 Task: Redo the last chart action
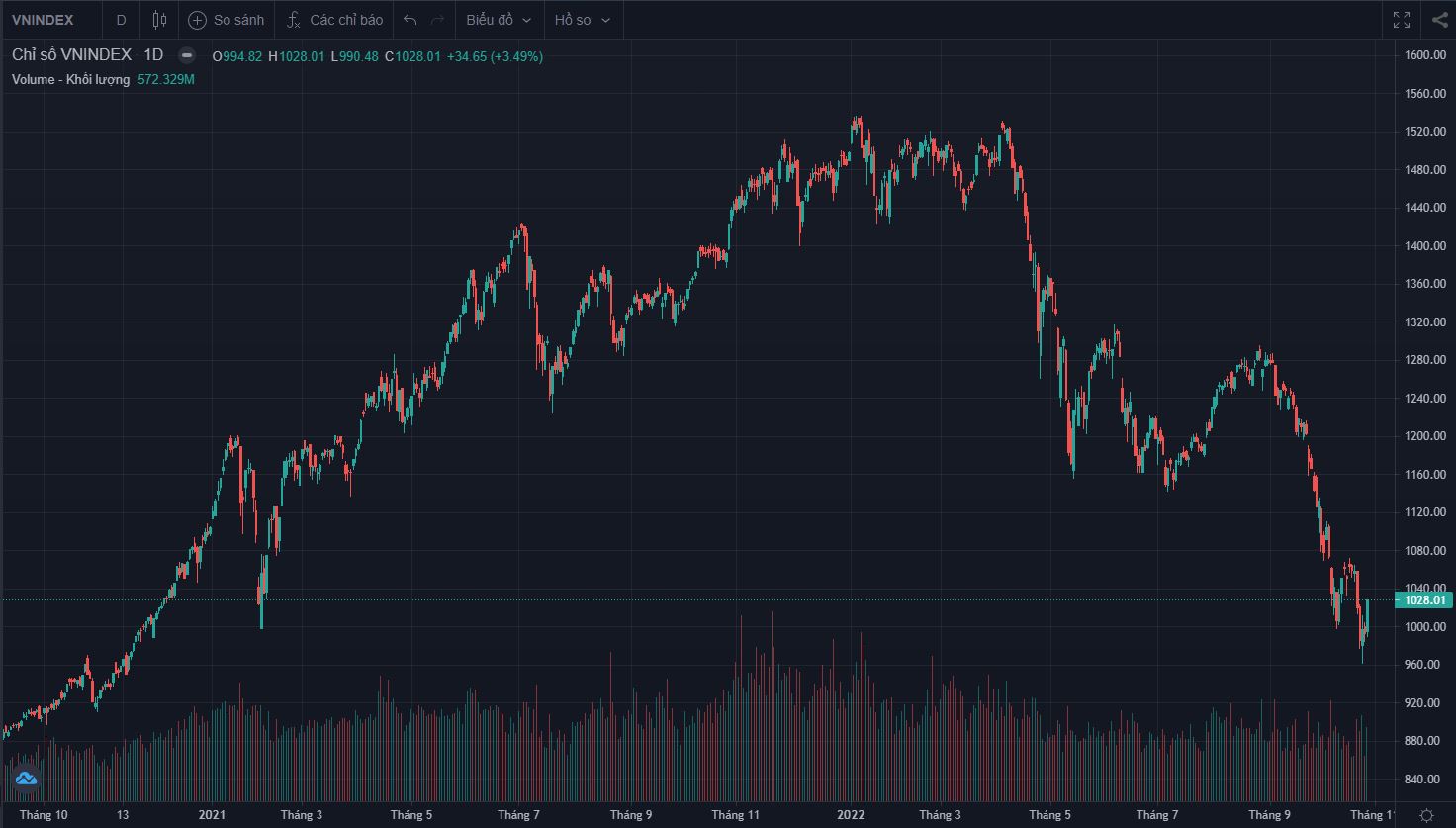[437, 20]
